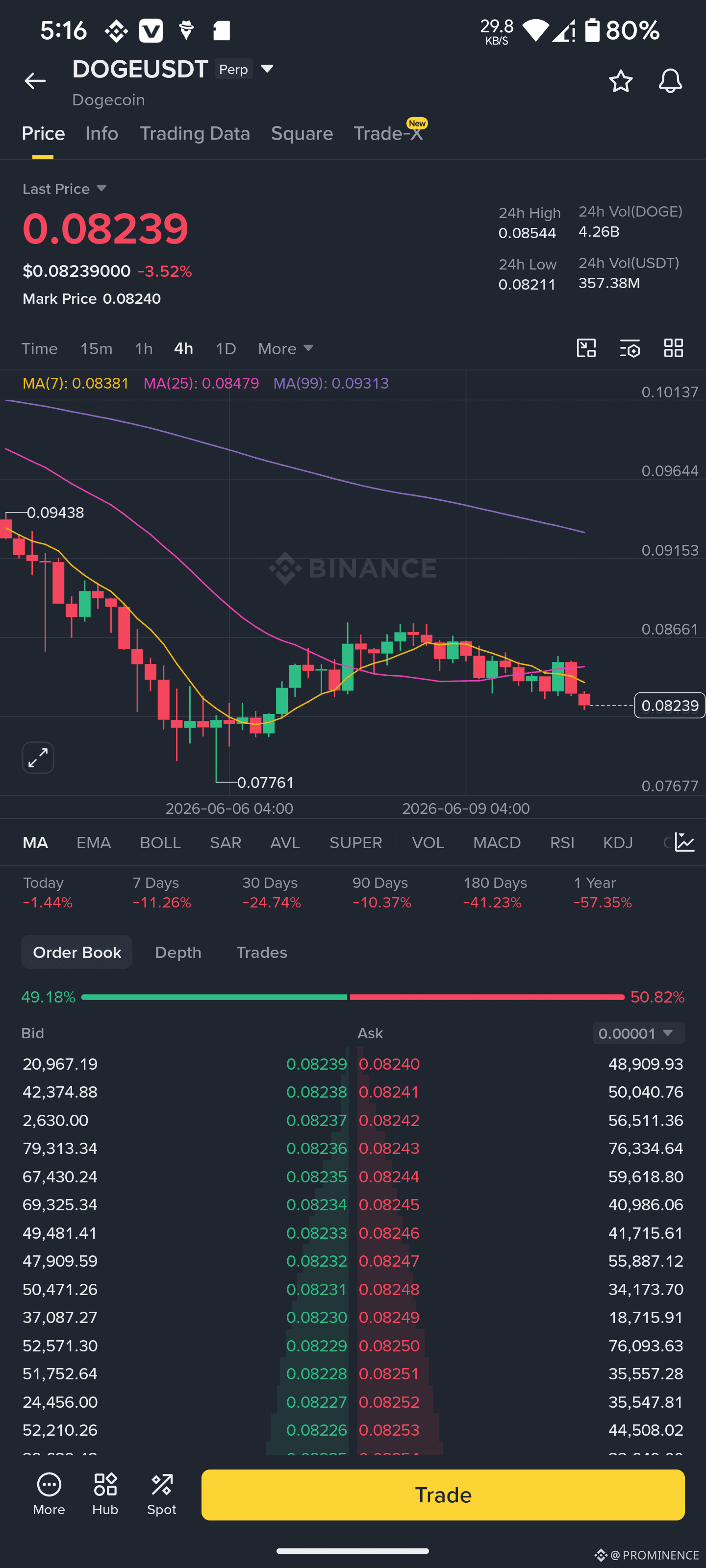Toggle the SUPER indicator
706x1568 pixels.
click(356, 842)
